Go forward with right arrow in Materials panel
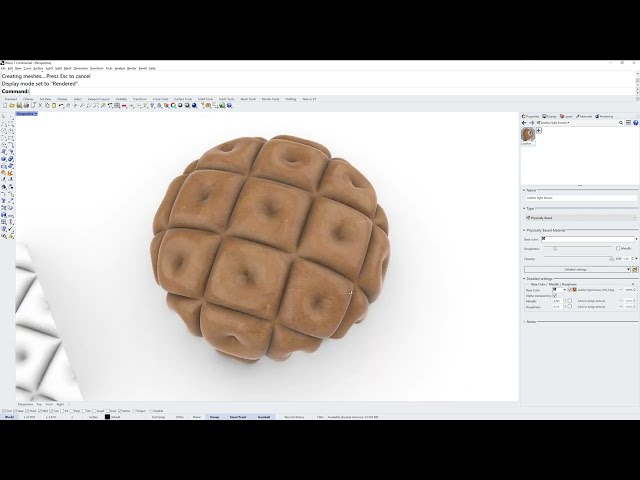 [x=531, y=122]
